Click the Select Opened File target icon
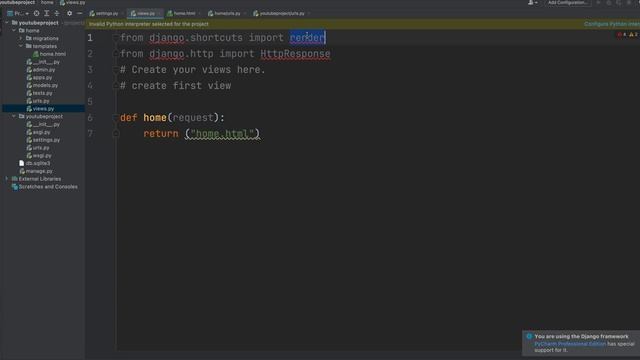This screenshot has height=360, width=640. (x=37, y=13)
